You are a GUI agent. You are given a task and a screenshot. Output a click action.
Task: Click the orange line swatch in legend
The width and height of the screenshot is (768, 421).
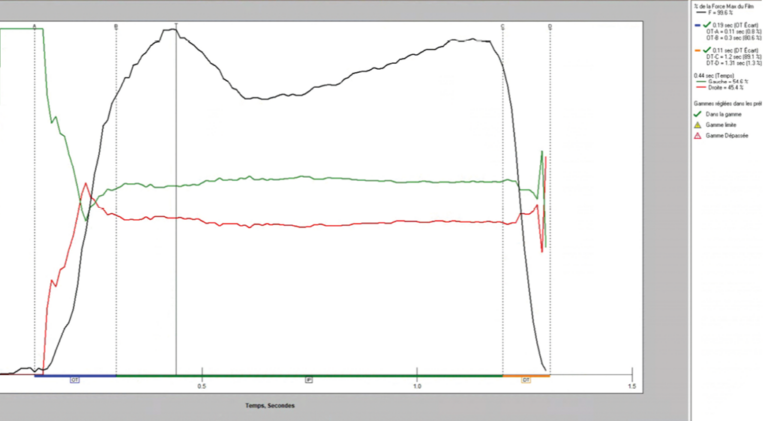click(698, 51)
